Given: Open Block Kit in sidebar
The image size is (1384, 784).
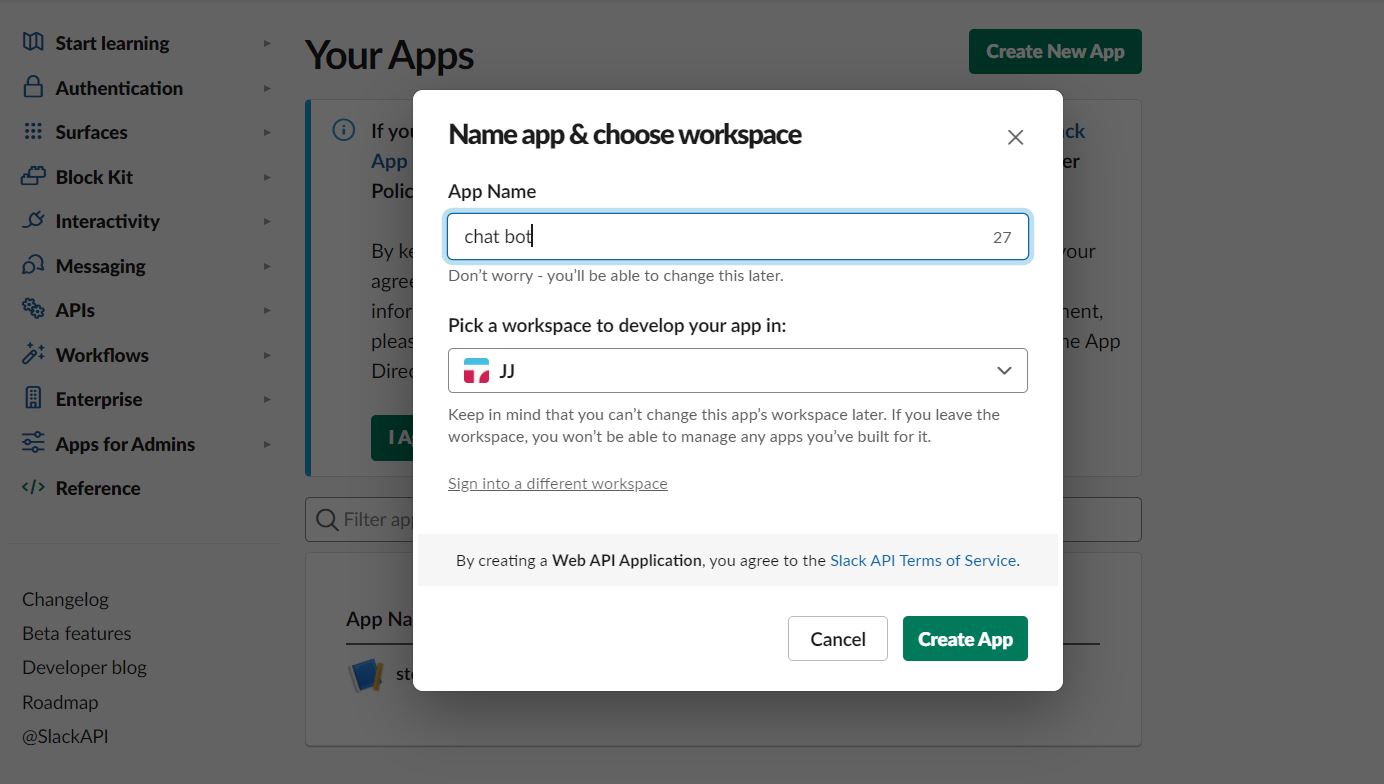Looking at the screenshot, I should click(94, 177).
